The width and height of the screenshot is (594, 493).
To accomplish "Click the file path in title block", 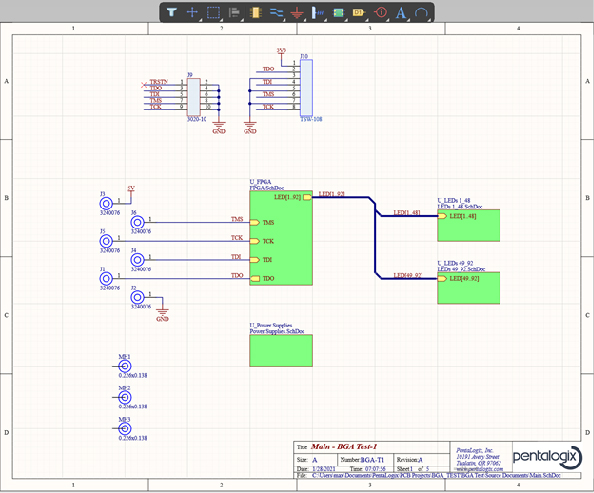I will point(436,475).
